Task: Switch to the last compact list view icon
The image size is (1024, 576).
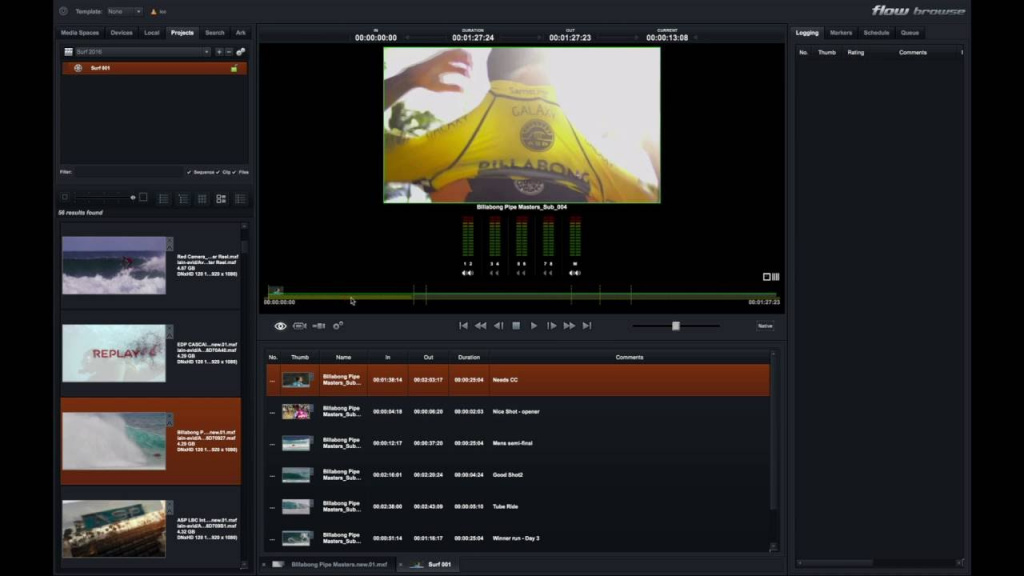Action: (240, 199)
